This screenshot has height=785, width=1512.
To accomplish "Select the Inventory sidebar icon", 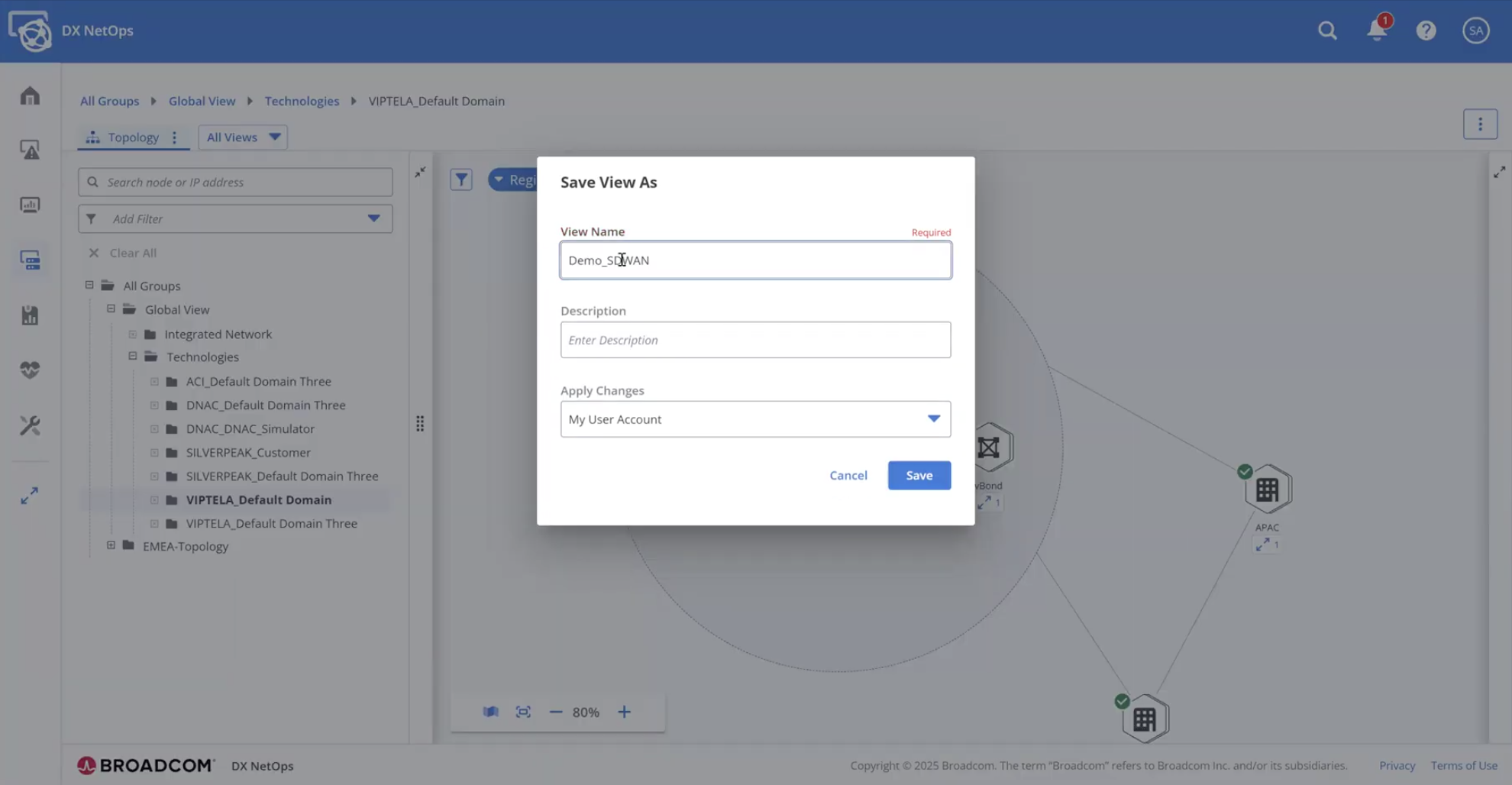I will tap(30, 260).
